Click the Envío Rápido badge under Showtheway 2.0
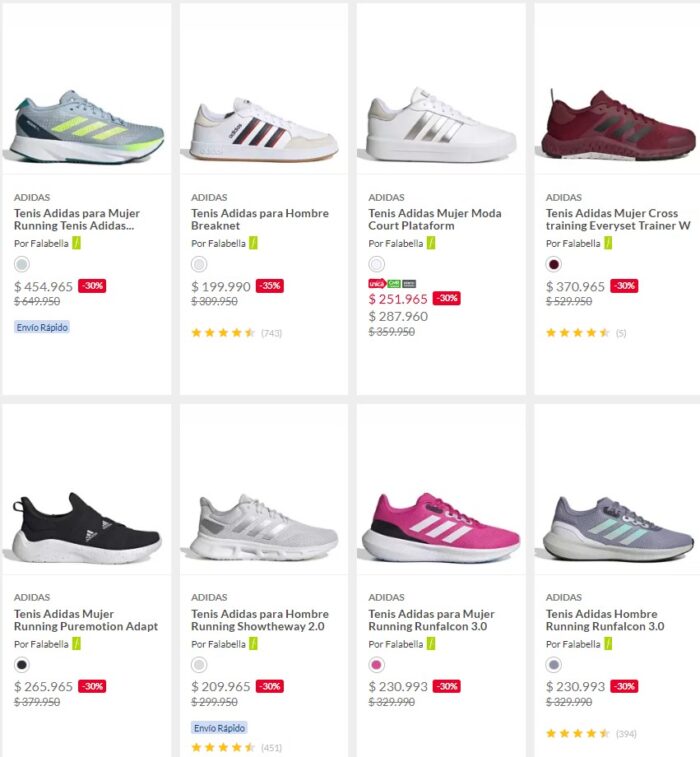 (220, 727)
